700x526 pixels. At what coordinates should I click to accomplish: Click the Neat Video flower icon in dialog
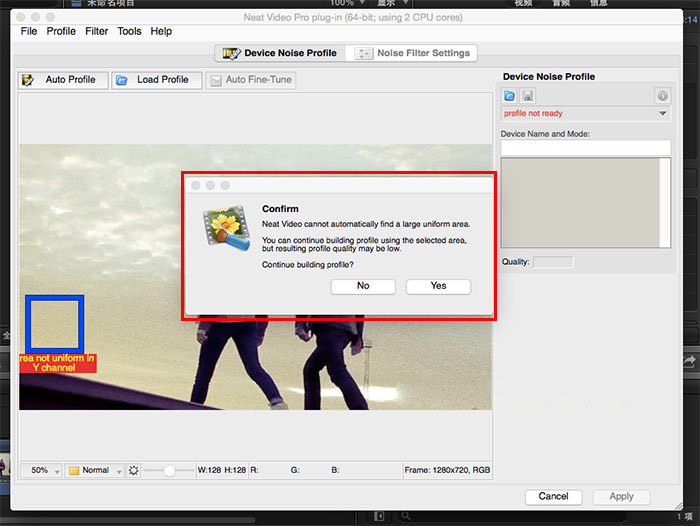(x=227, y=228)
